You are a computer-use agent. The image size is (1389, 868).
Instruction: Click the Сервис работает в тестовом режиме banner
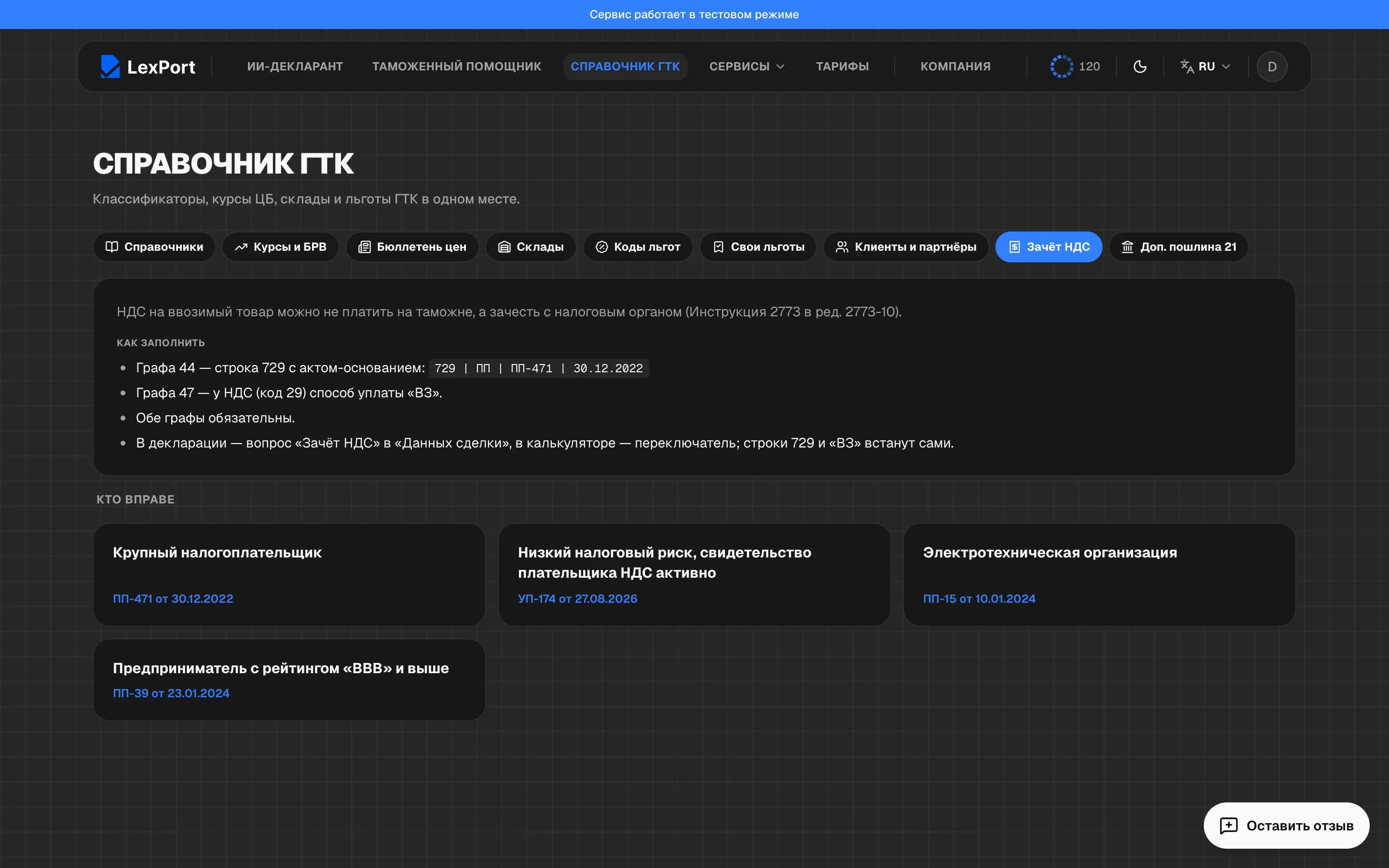(x=694, y=14)
